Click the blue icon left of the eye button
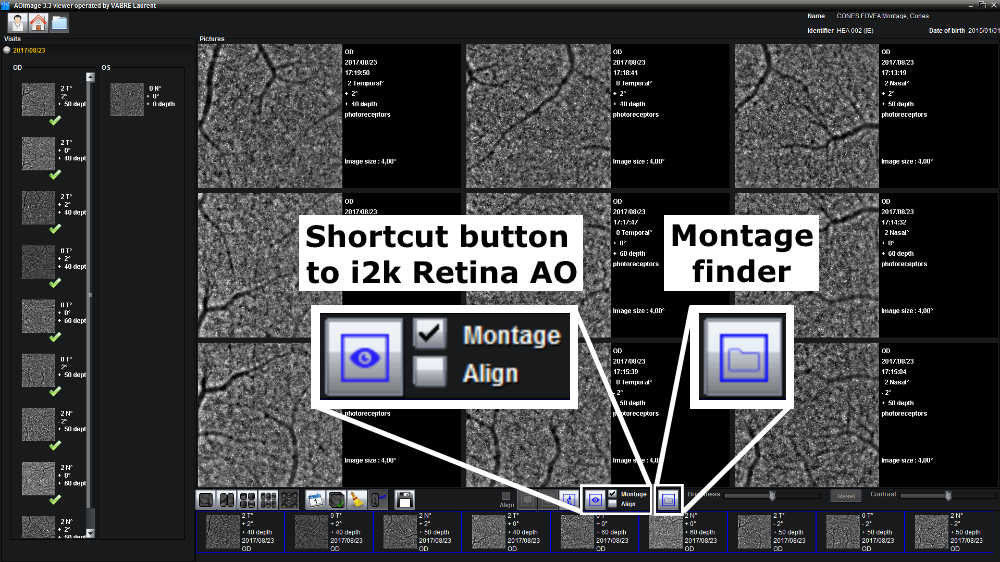The height and width of the screenshot is (562, 1000). (x=569, y=500)
